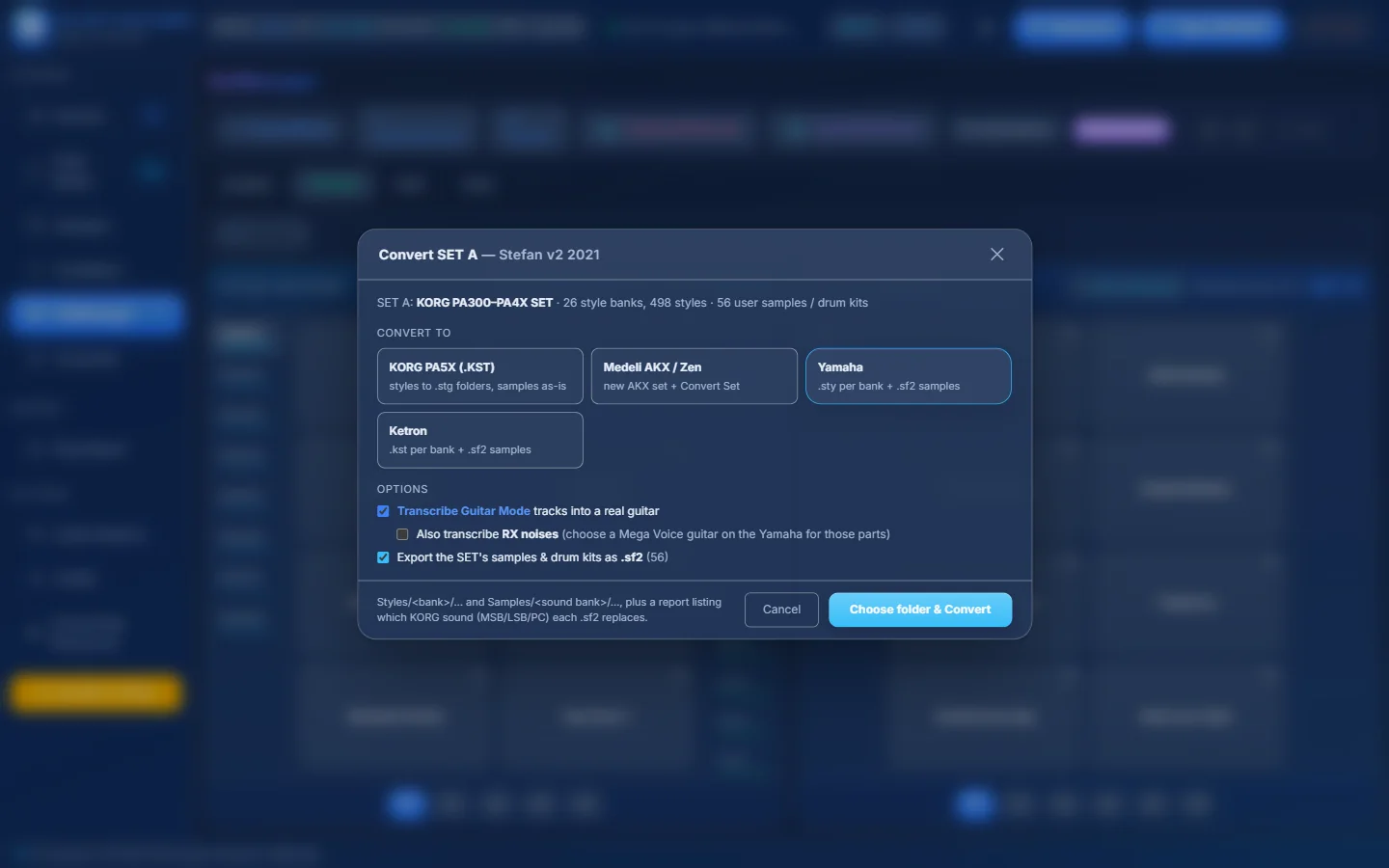
Task: Toggle Export the SET's samples as .sf2
Action: (383, 557)
